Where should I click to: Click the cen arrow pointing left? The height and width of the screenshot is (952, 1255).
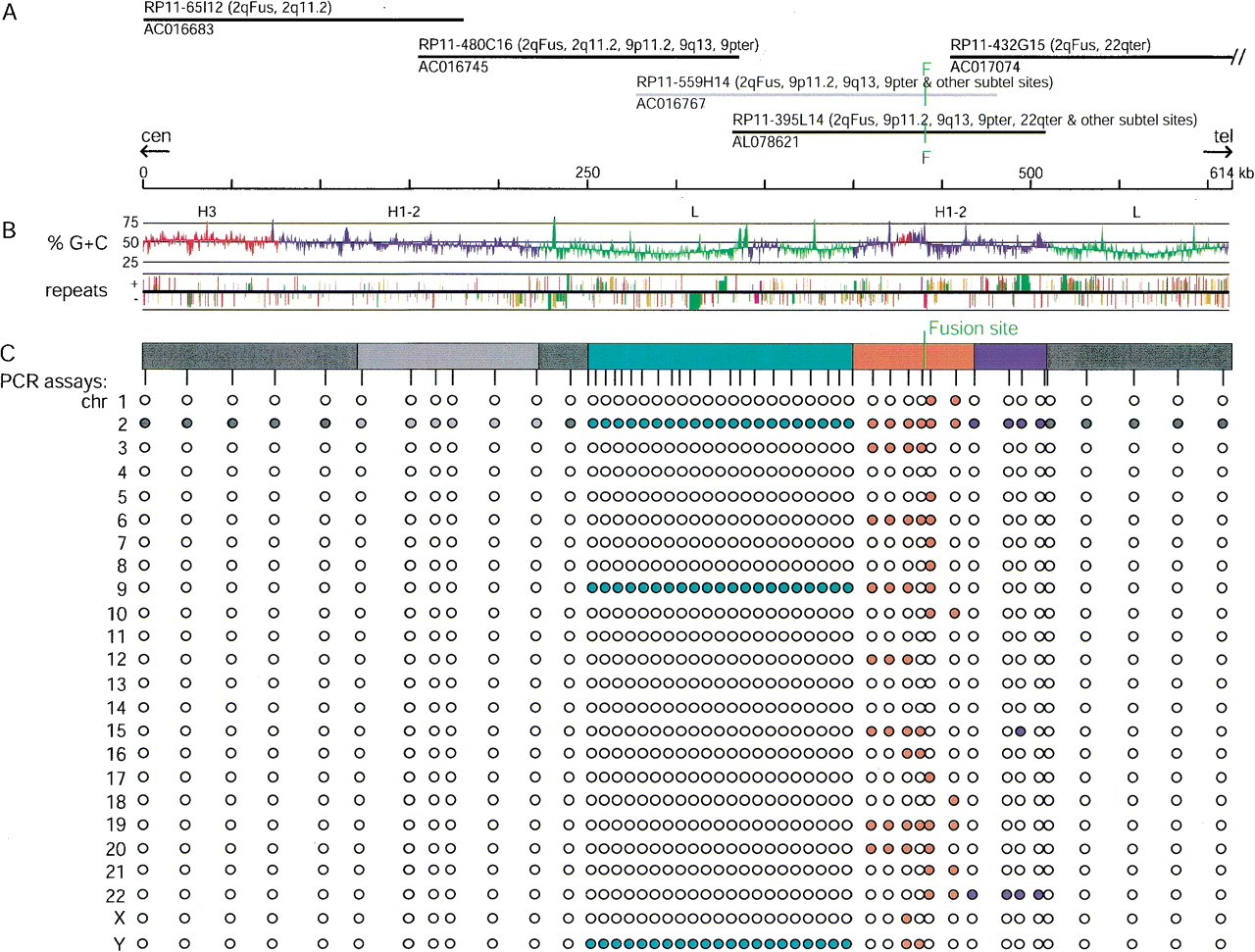tap(155, 152)
